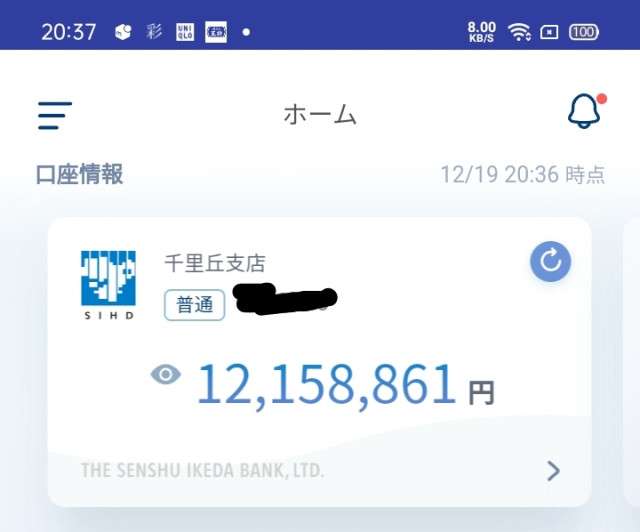Open the hamburger navigation menu

[55, 116]
